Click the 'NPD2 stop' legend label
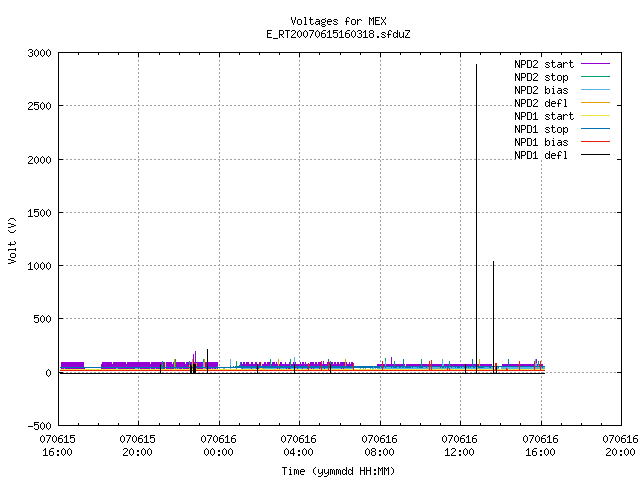640x480 pixels. coord(541,77)
